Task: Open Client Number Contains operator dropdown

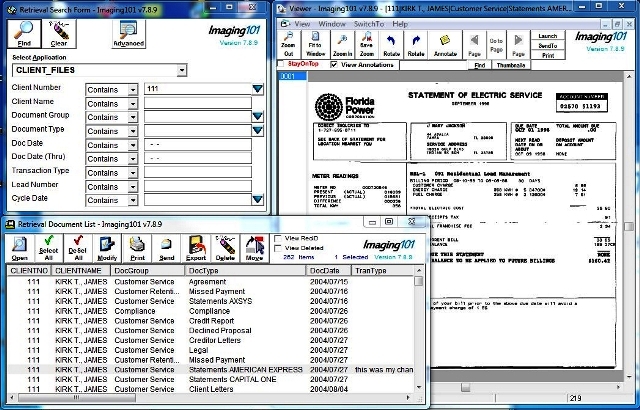Action: (x=133, y=90)
